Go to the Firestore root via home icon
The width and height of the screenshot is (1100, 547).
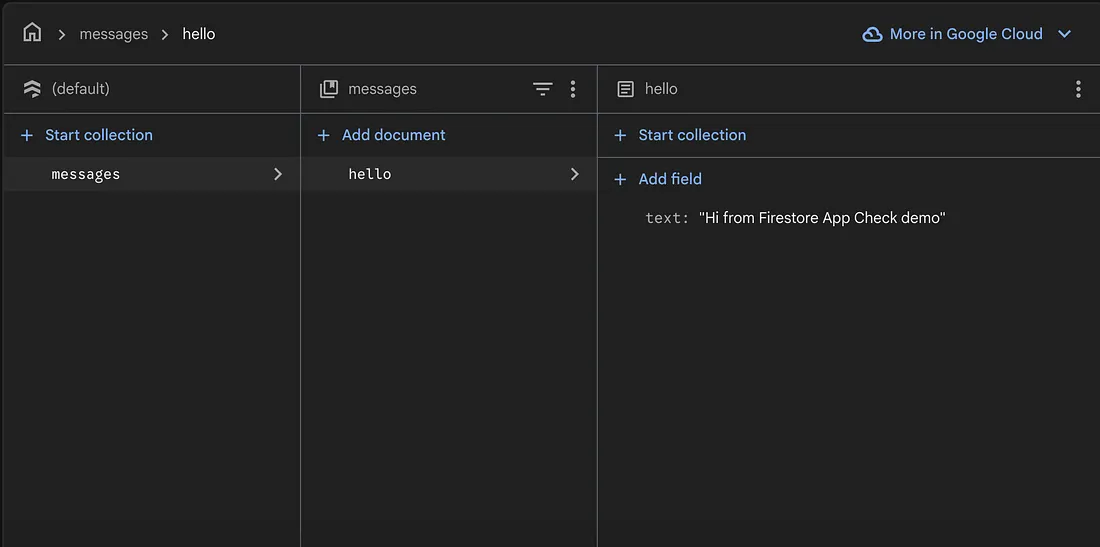[x=32, y=33]
